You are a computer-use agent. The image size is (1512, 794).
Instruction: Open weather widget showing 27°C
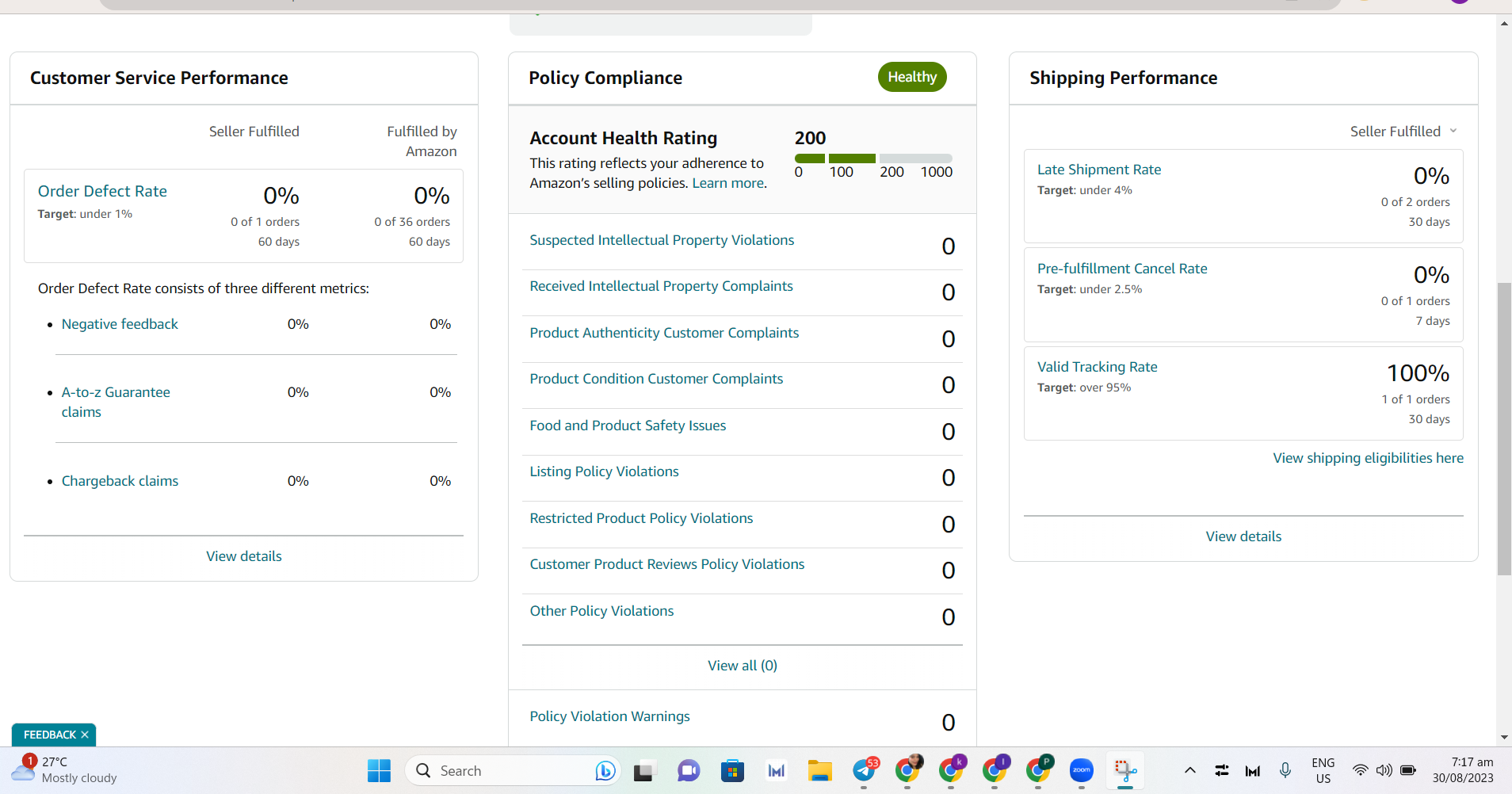point(65,769)
